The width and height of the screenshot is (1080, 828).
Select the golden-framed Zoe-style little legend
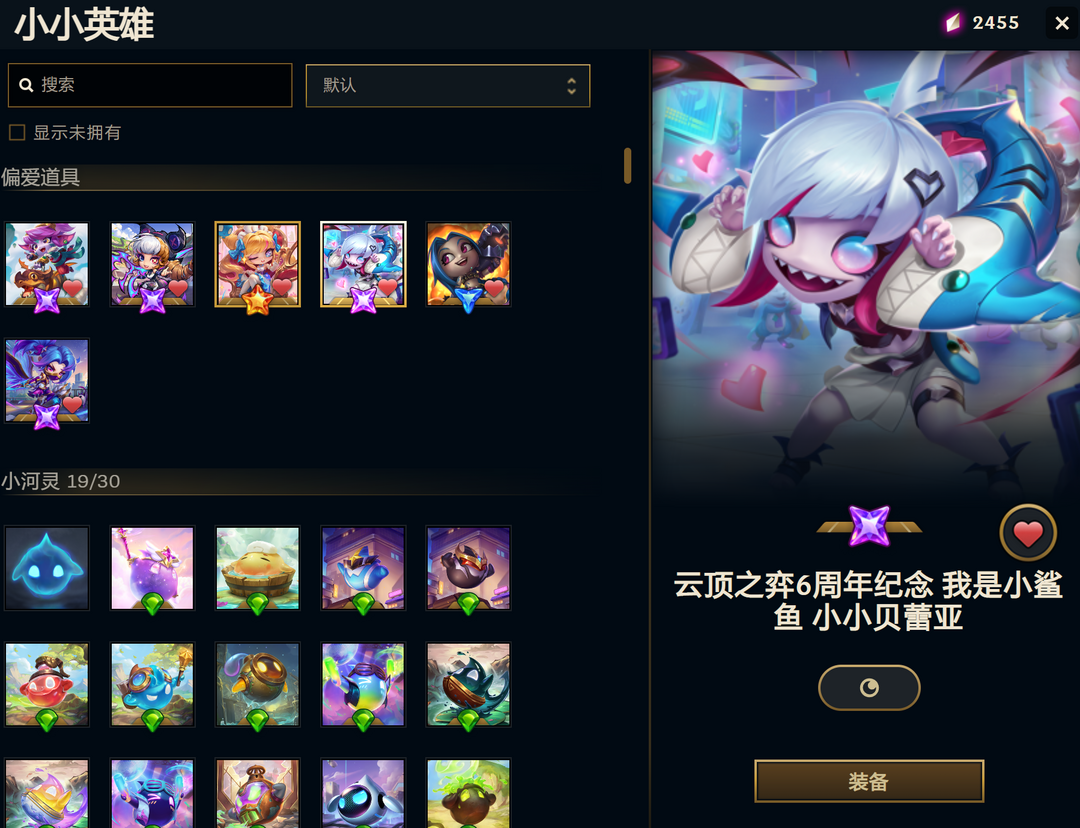point(258,264)
